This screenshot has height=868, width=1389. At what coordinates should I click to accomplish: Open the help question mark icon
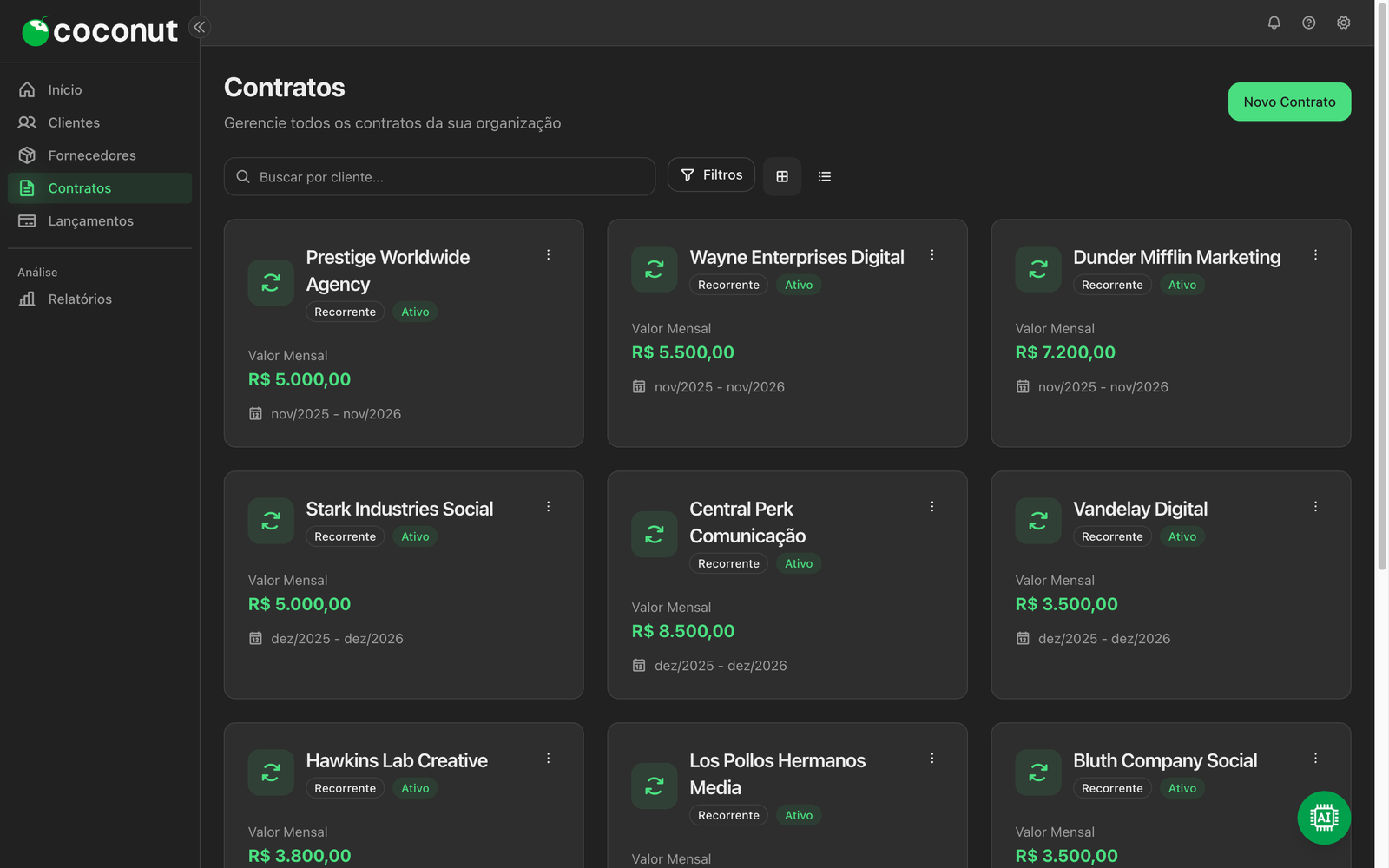(x=1308, y=23)
